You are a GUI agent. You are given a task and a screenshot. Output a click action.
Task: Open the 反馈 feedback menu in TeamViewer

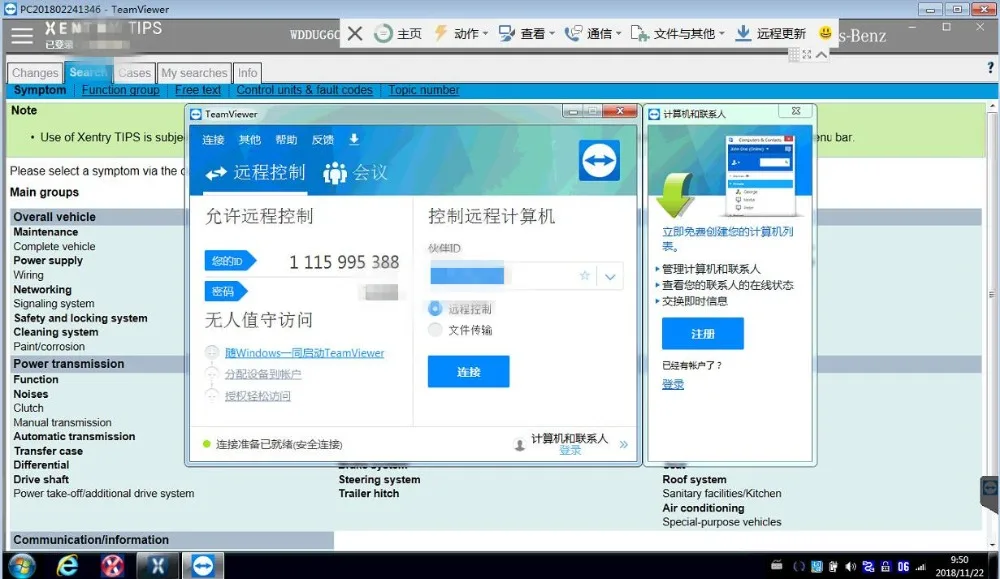click(x=323, y=140)
